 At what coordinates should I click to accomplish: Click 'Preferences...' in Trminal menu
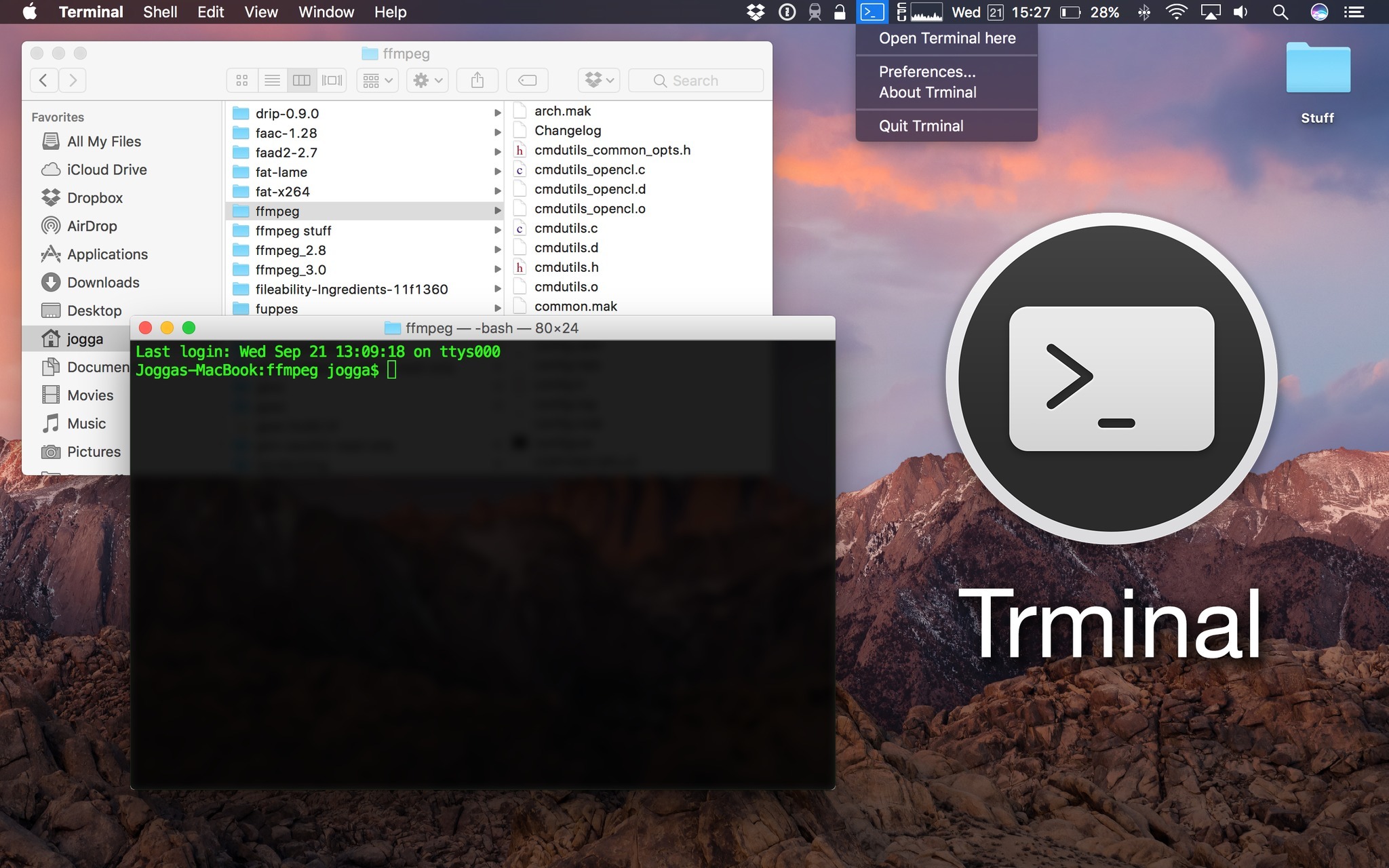[927, 71]
